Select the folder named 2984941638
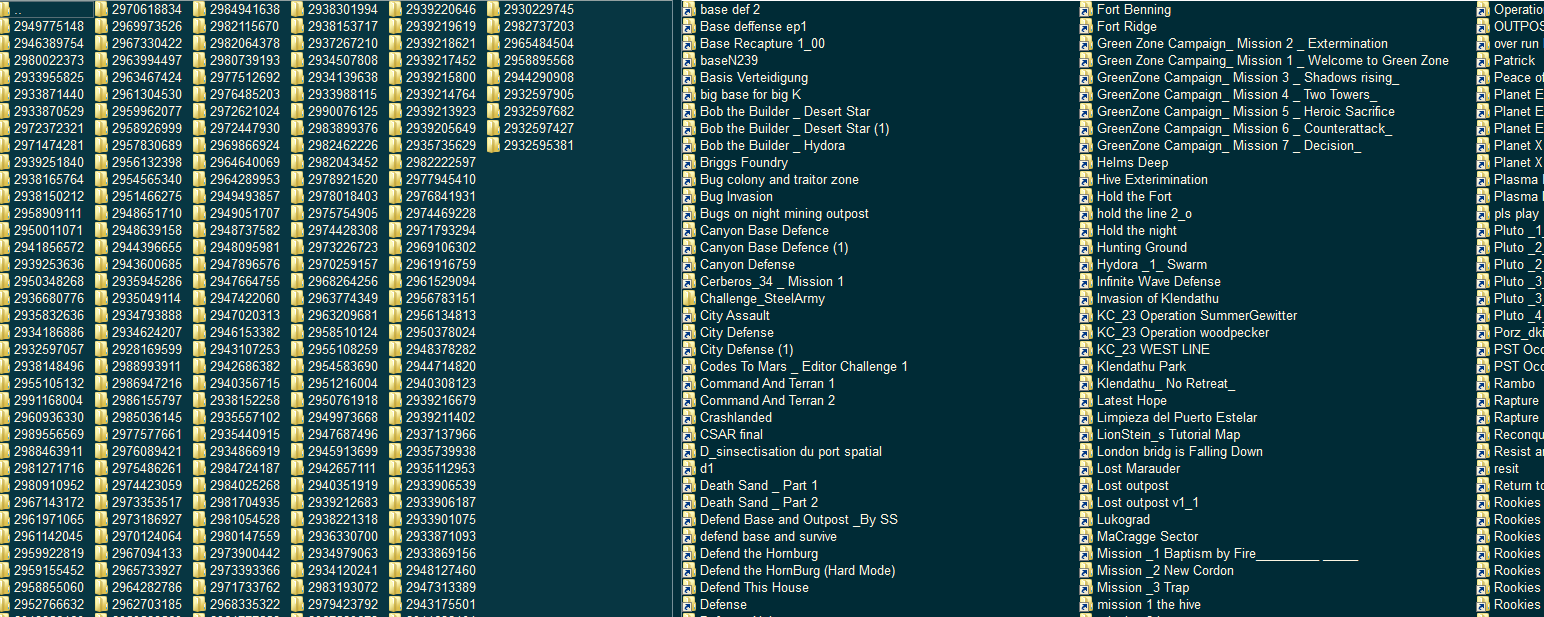1544x617 pixels. coord(244,9)
